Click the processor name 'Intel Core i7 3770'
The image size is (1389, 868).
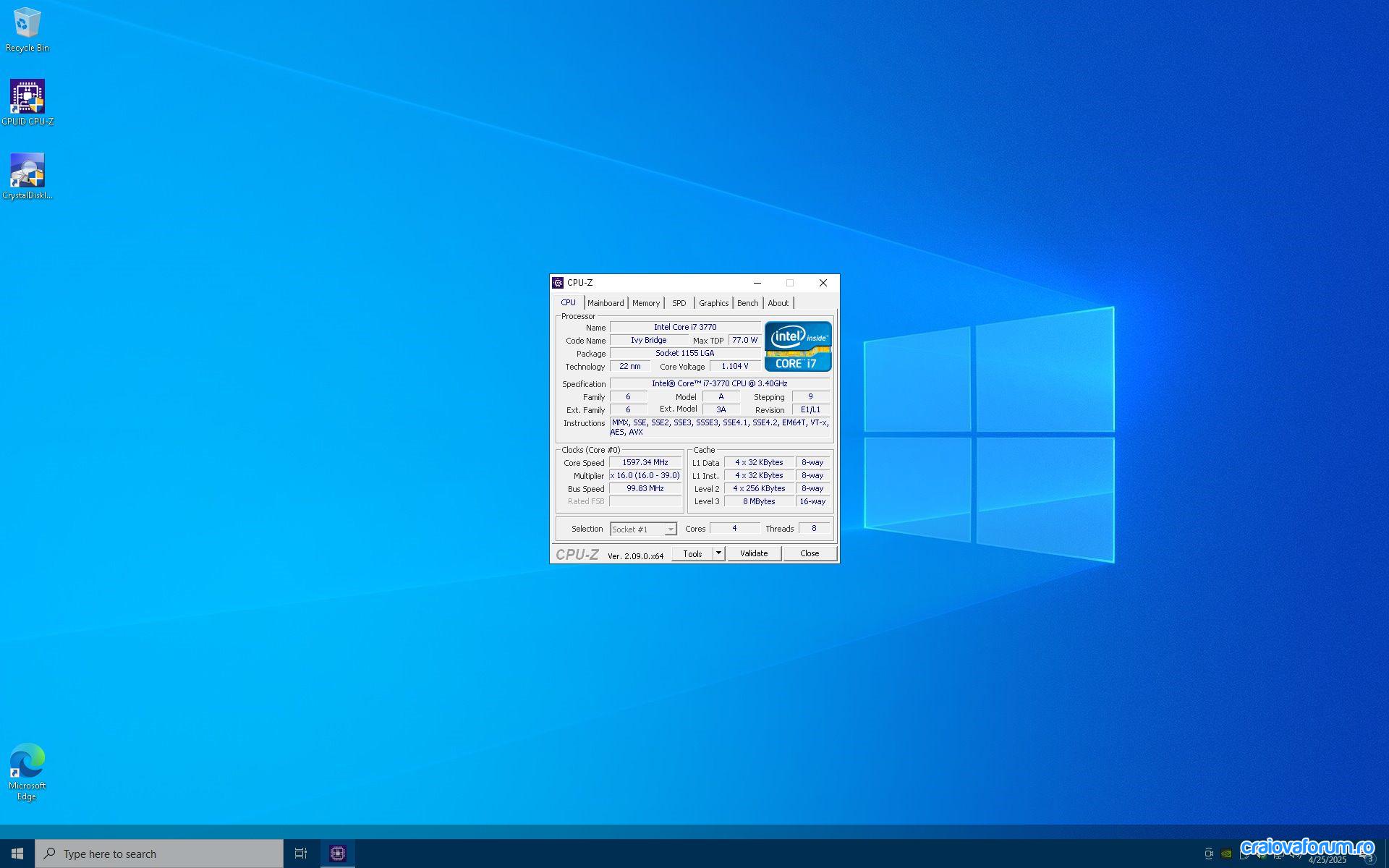(685, 327)
